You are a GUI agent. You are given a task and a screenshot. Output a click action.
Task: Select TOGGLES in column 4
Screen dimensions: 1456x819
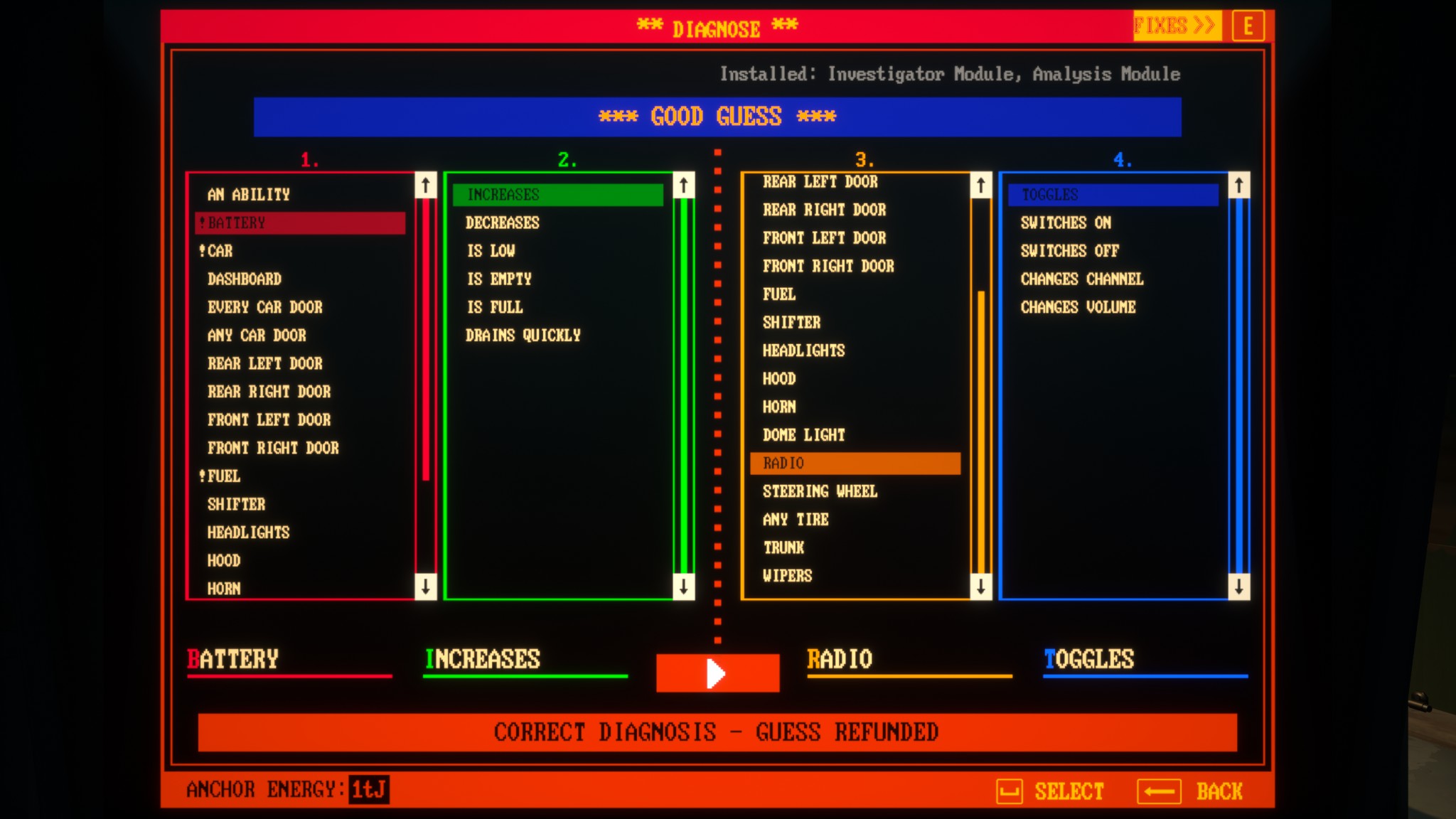coord(1112,193)
